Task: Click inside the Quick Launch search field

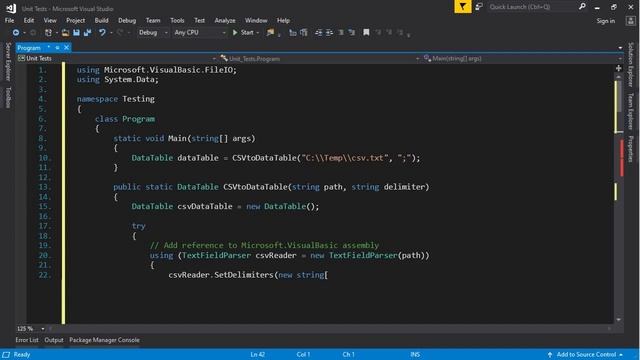Action: [x=531, y=7]
